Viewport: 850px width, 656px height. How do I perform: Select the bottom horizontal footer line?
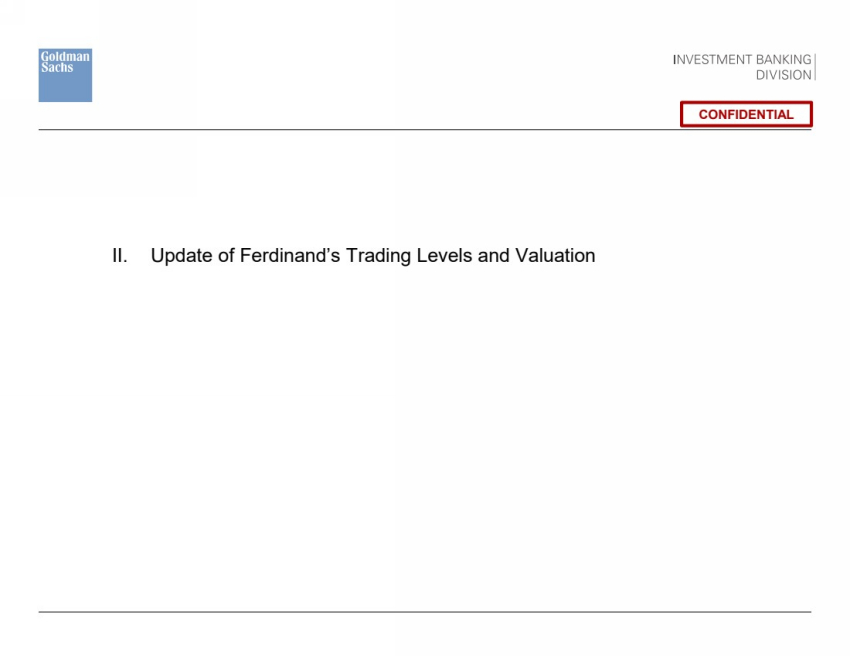[425, 612]
